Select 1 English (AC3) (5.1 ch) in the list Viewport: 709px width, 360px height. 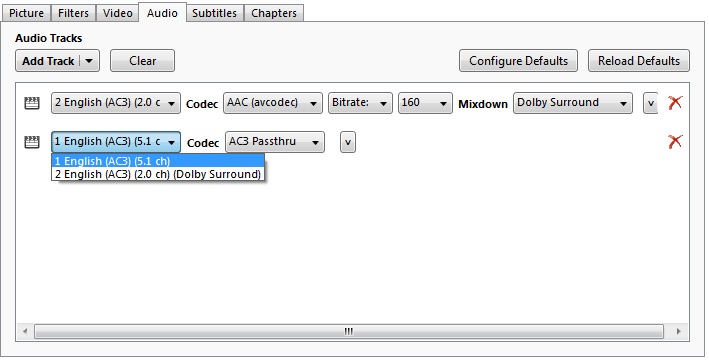158,161
